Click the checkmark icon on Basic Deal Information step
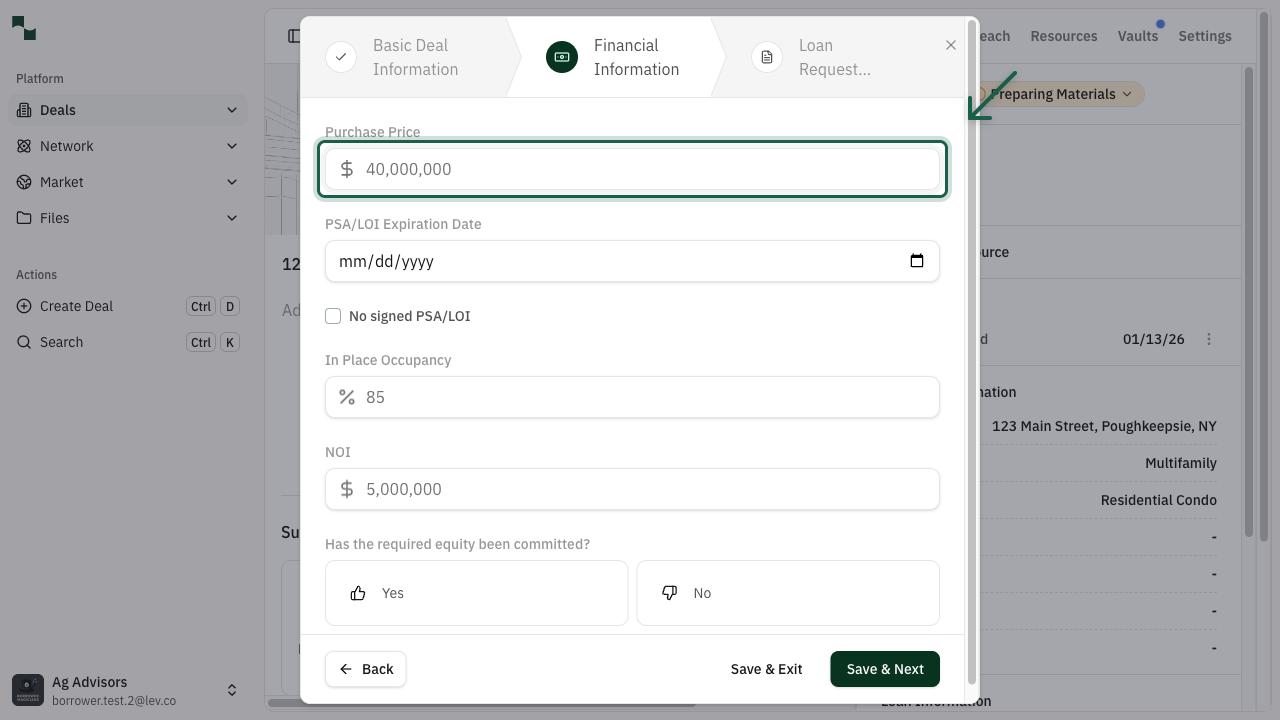Viewport: 1280px width, 720px height. click(x=341, y=57)
